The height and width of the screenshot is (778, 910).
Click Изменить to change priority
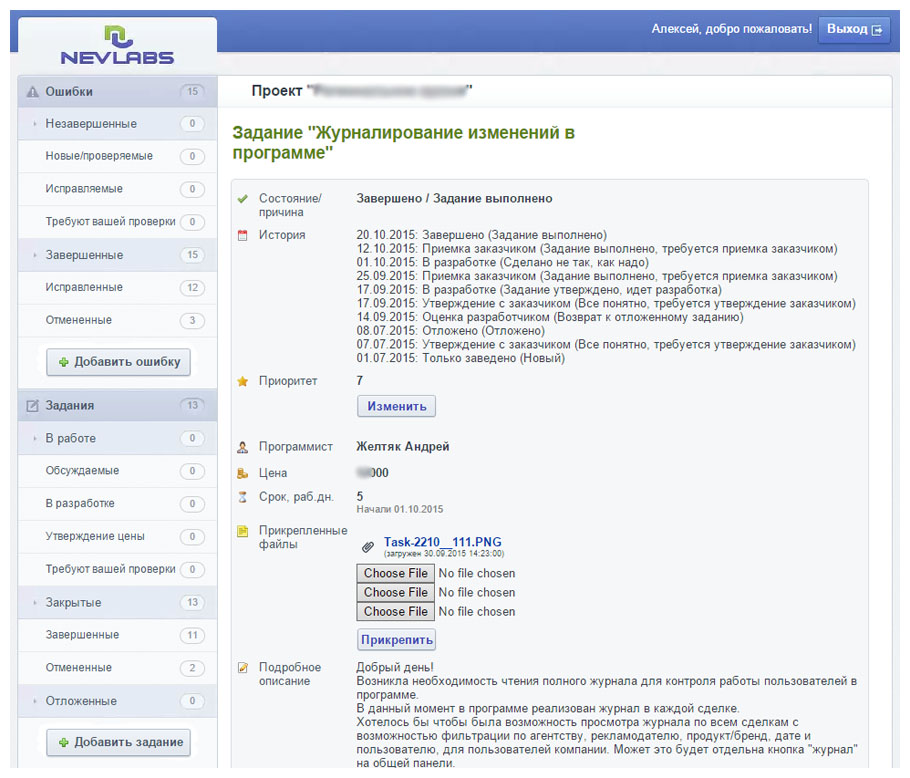pyautogui.click(x=396, y=406)
